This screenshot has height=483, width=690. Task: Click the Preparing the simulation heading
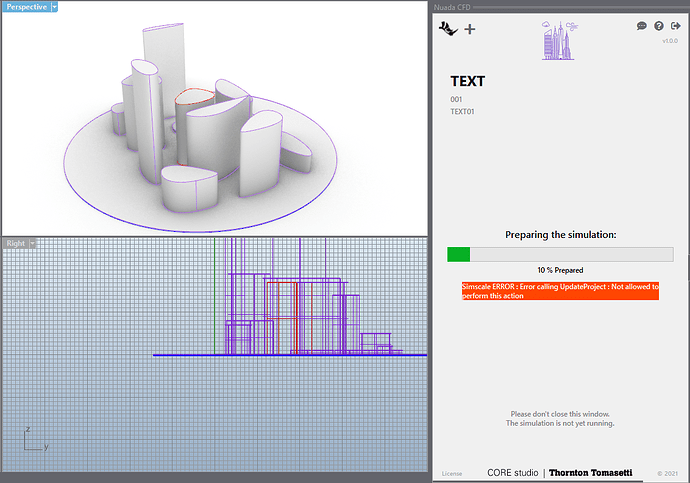[x=561, y=235]
